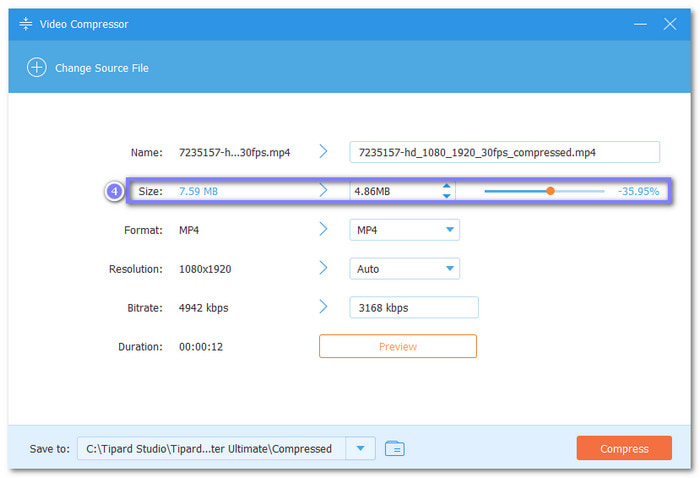Click the arrow icon in the Bitrate row
The image size is (700, 478).
click(323, 307)
